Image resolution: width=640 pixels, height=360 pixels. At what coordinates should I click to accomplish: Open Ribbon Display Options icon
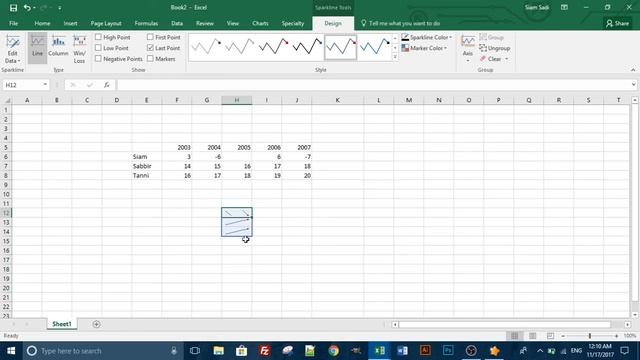click(x=564, y=7)
